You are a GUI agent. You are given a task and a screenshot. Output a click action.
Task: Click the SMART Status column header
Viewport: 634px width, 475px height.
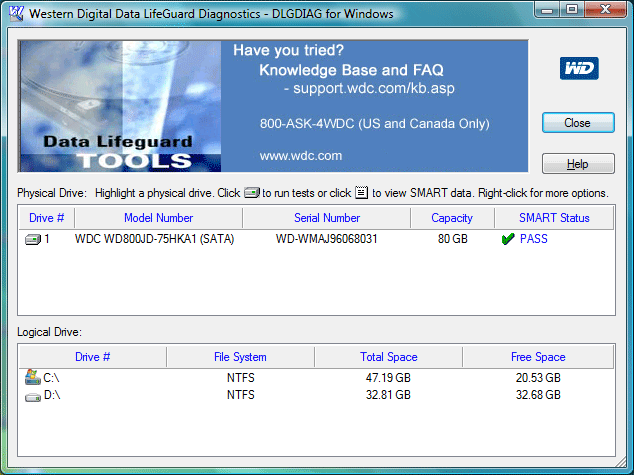coord(554,218)
